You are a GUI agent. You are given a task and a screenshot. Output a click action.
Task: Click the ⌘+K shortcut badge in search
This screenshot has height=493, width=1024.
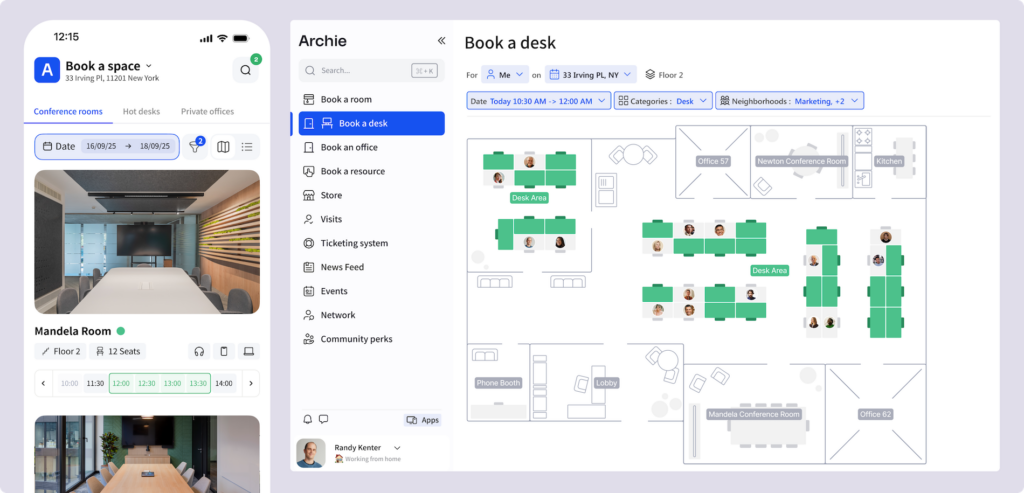(424, 71)
